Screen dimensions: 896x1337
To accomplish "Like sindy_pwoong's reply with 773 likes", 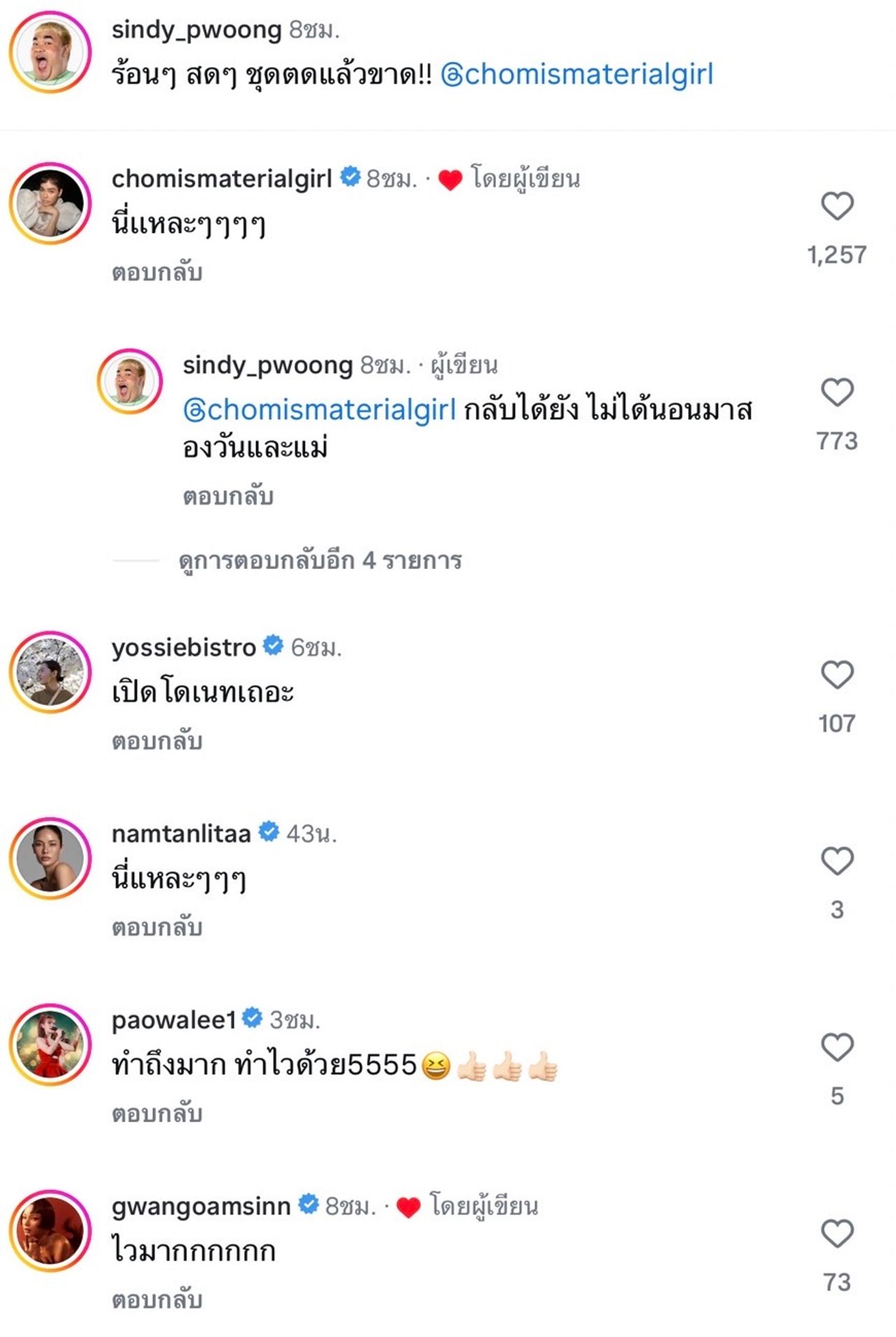I will click(836, 392).
